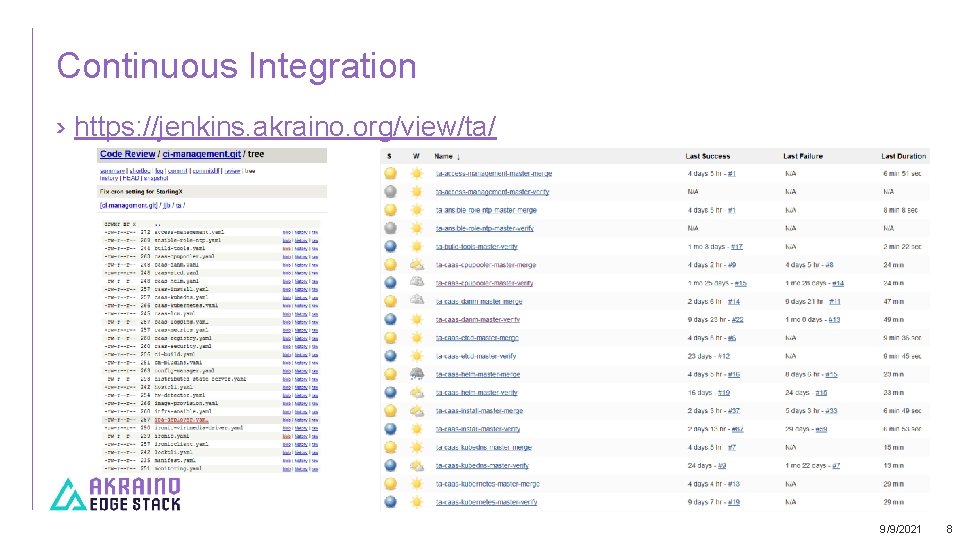Open ta-caas-kubernetes-master-verify job link
This screenshot has width=960, height=540.
pyautogui.click(x=486, y=502)
